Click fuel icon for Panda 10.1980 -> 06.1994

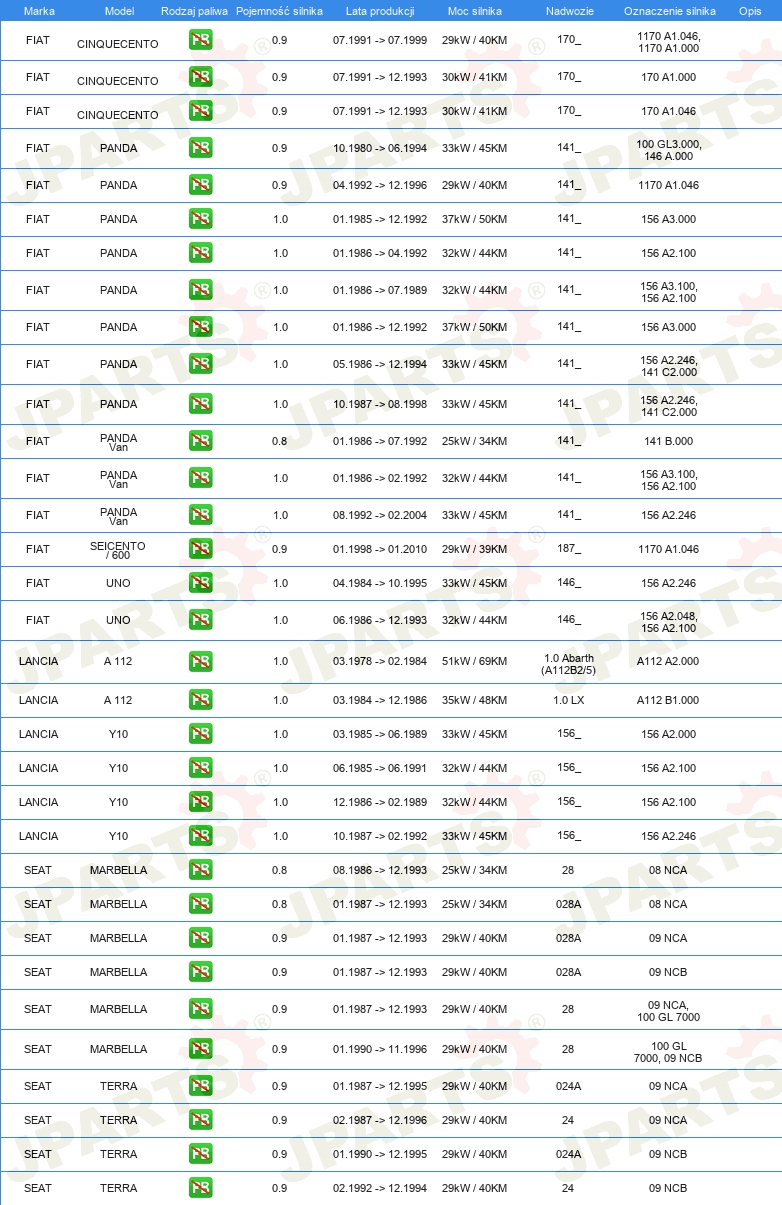click(x=200, y=148)
